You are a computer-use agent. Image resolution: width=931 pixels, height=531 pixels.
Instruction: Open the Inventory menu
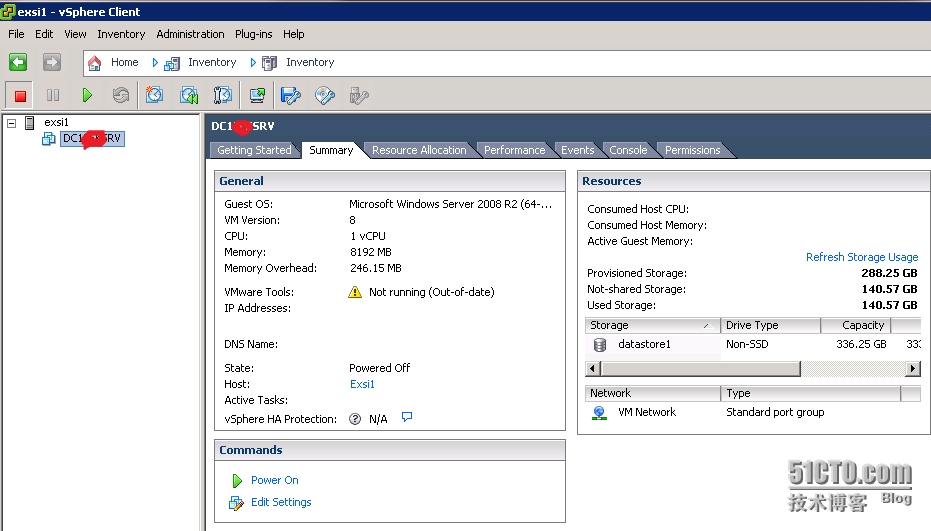[121, 34]
